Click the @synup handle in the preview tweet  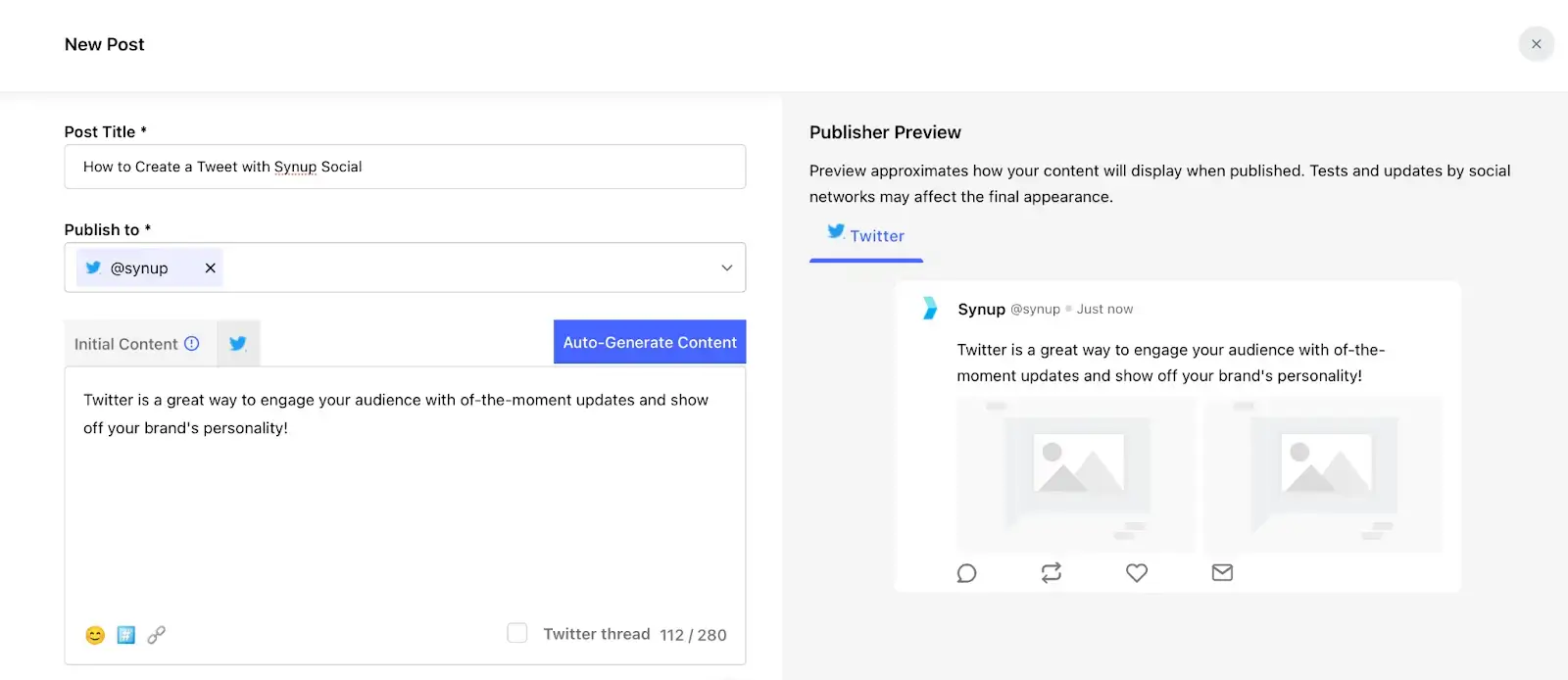(x=1035, y=309)
